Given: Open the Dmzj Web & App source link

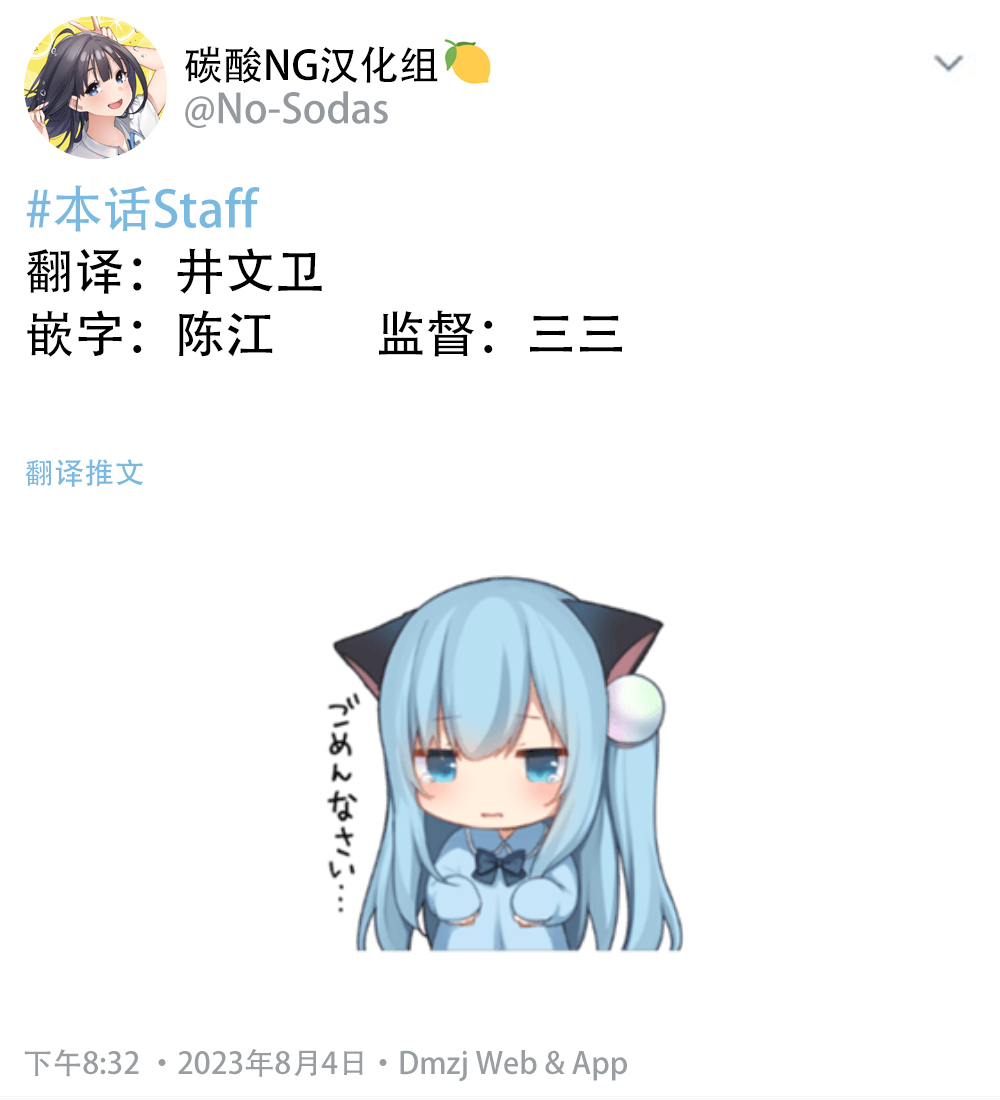Looking at the screenshot, I should click(513, 1064).
